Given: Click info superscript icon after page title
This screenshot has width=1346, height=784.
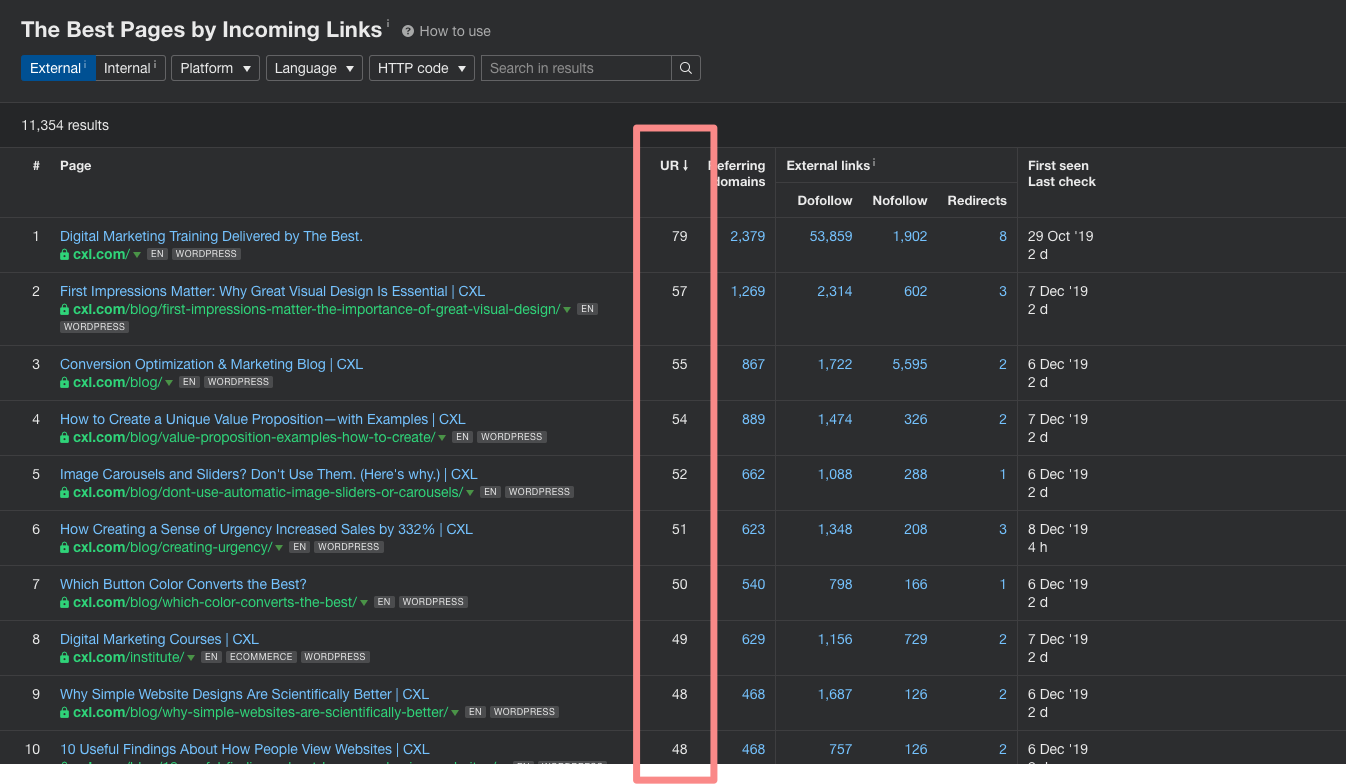Looking at the screenshot, I should click(388, 23).
